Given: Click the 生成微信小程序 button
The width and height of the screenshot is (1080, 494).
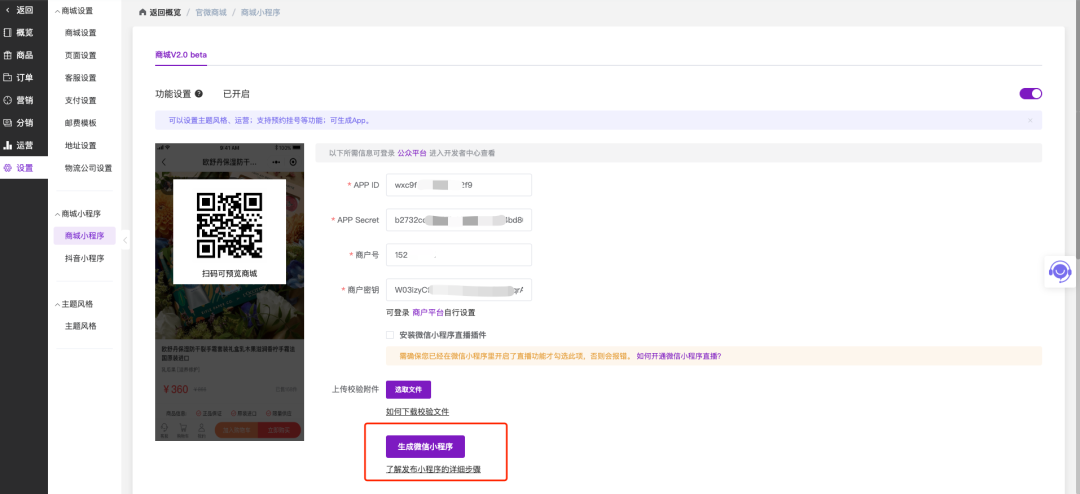Looking at the screenshot, I should coord(425,447).
